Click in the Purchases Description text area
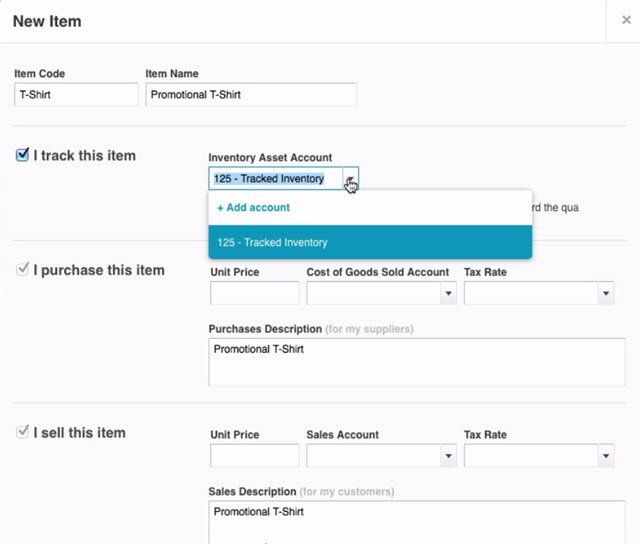 pos(416,362)
